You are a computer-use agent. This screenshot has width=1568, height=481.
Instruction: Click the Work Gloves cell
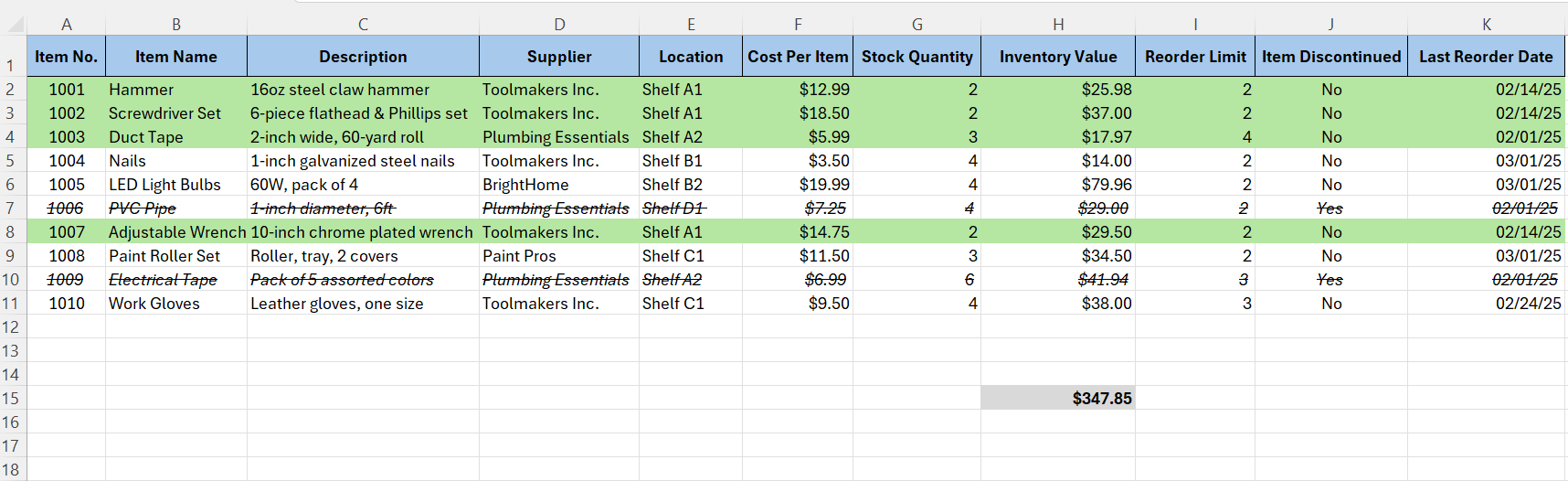(x=175, y=304)
